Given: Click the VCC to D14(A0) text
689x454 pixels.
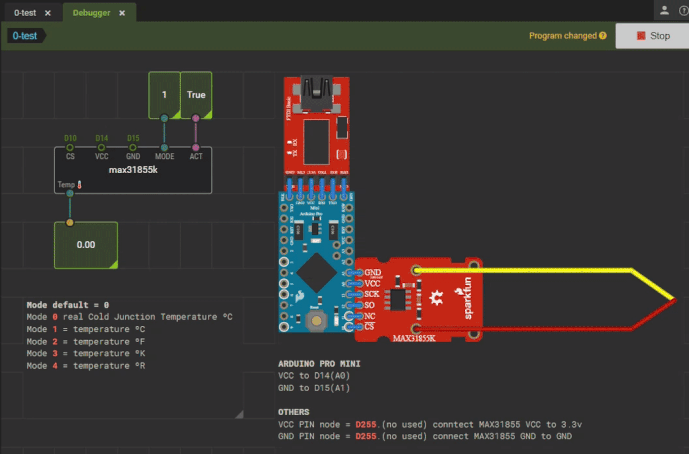Looking at the screenshot, I should pyautogui.click(x=314, y=376).
